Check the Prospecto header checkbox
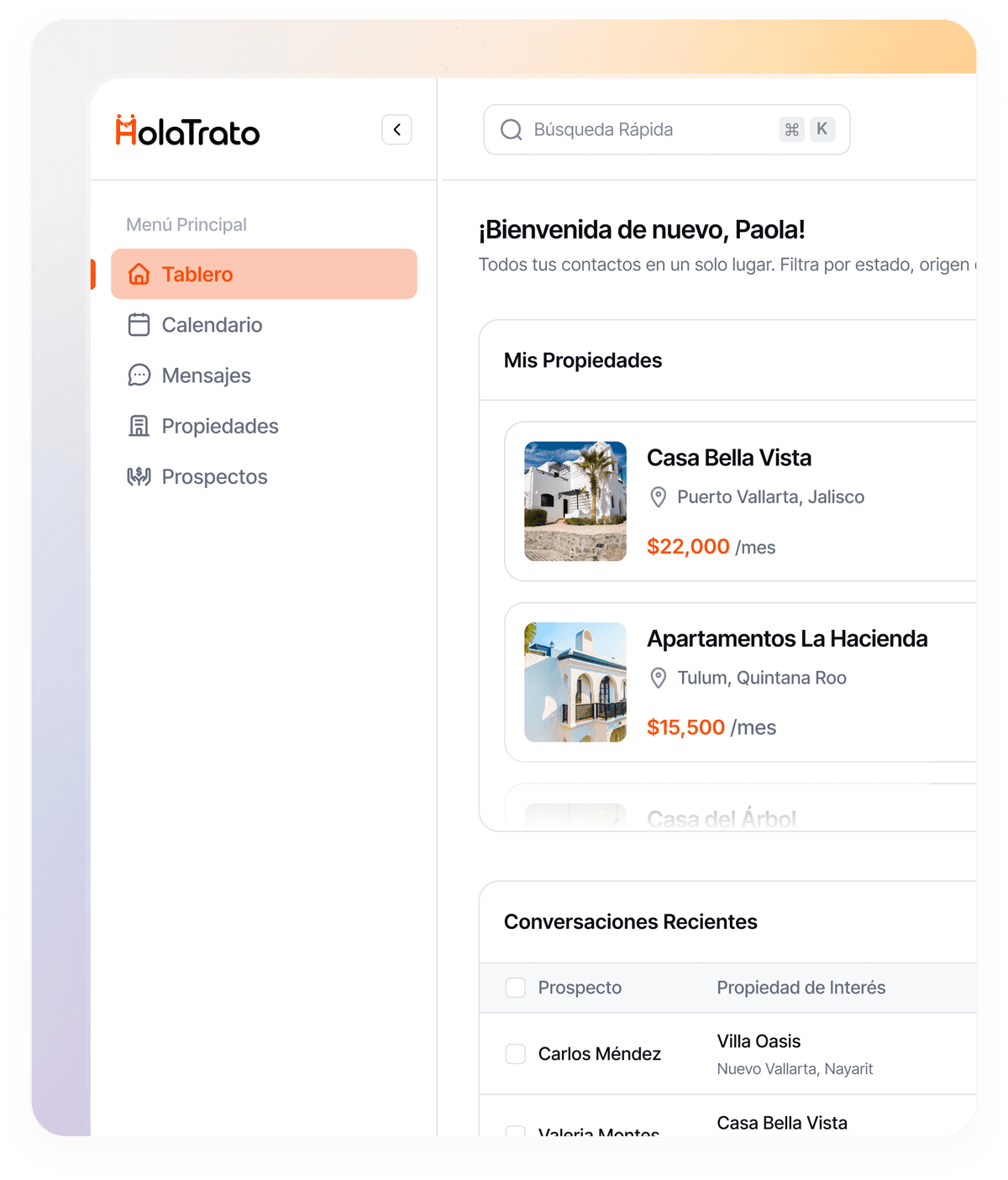 click(515, 988)
